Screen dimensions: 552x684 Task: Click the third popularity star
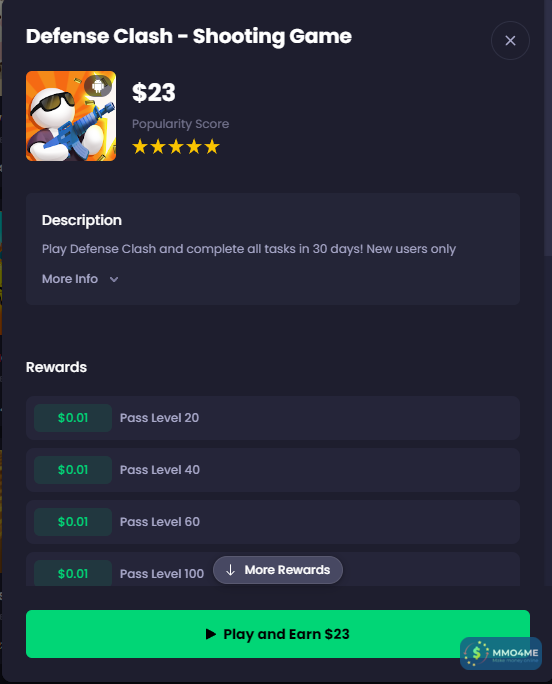pyautogui.click(x=176, y=147)
